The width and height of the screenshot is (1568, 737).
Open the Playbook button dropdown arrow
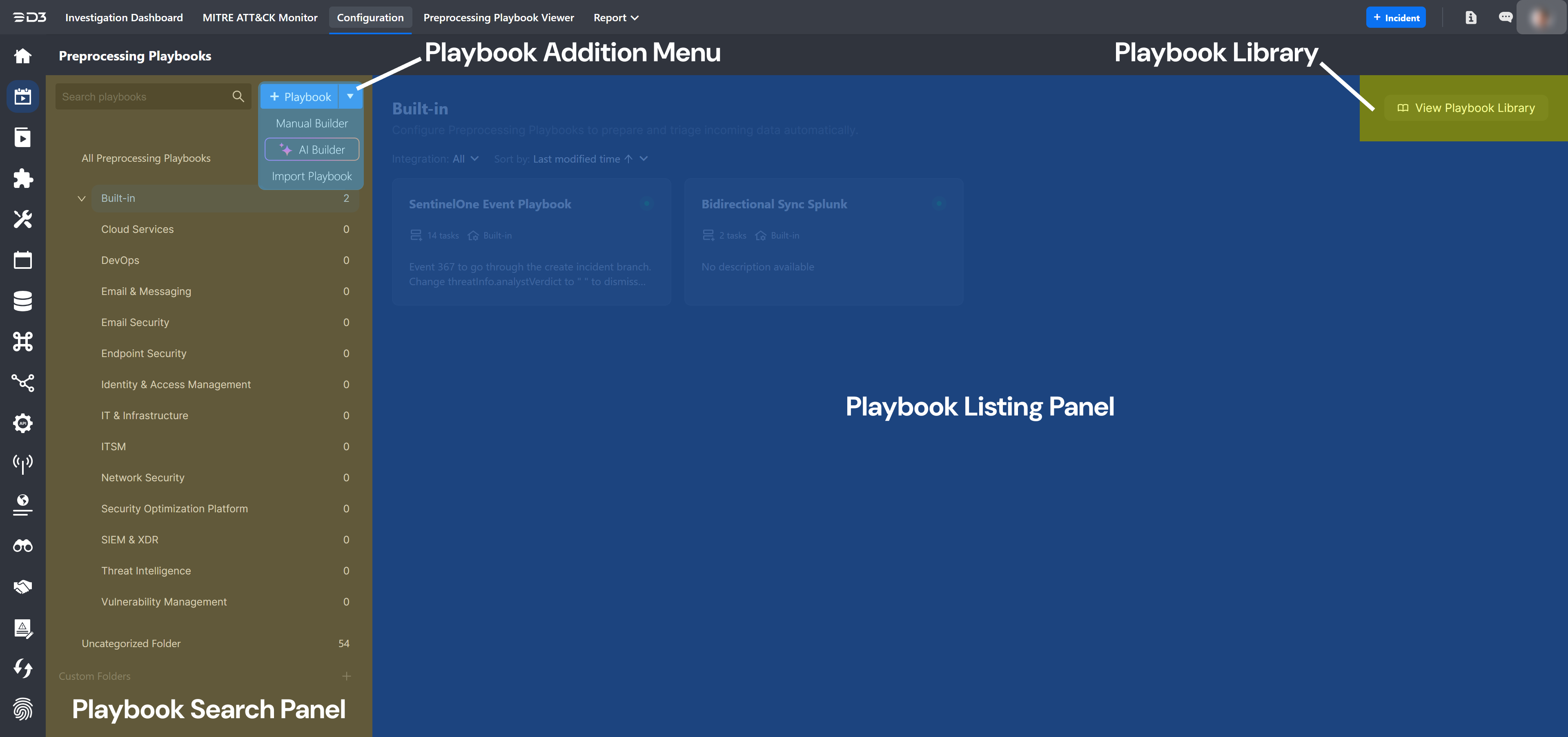click(x=350, y=96)
